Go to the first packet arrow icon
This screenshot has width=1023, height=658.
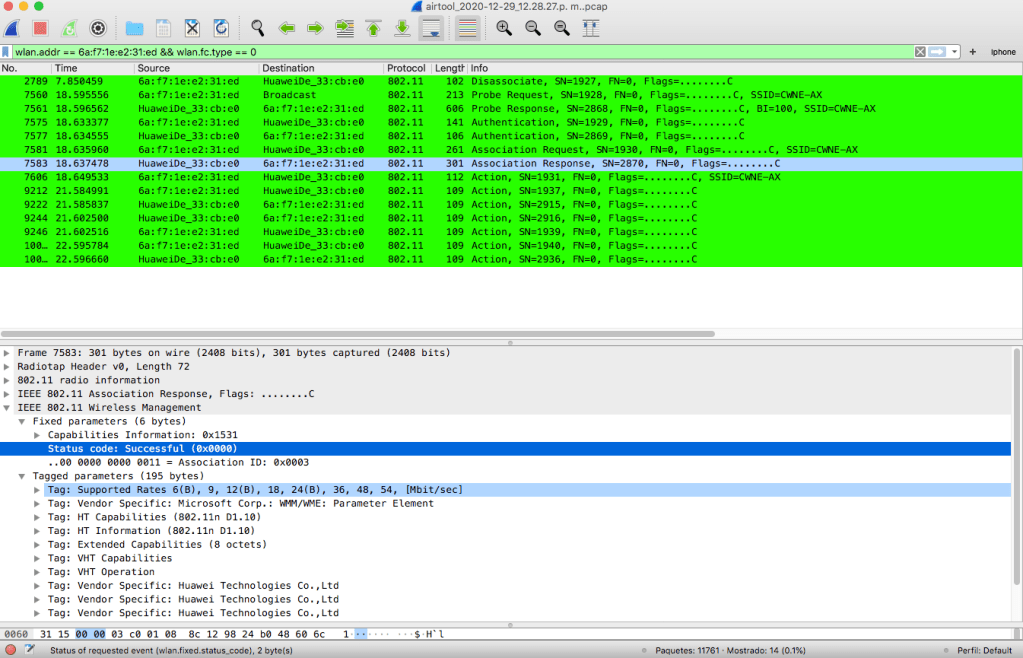(x=374, y=28)
